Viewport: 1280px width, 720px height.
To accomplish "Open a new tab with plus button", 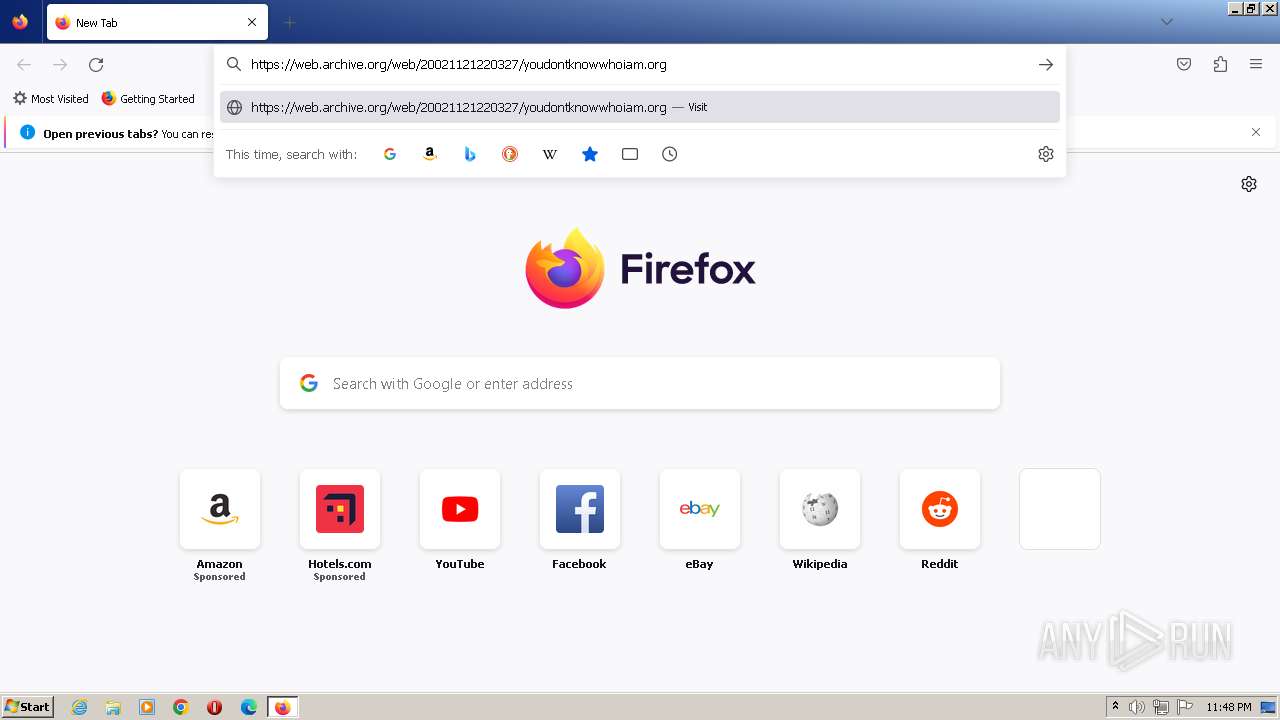I will click(289, 22).
